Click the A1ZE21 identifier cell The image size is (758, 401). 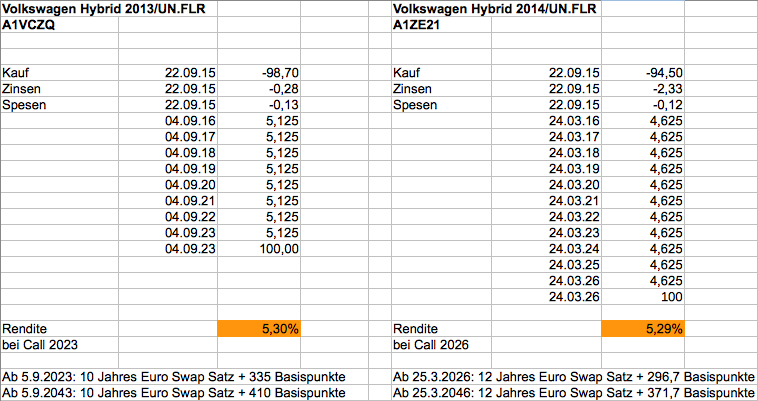416,25
